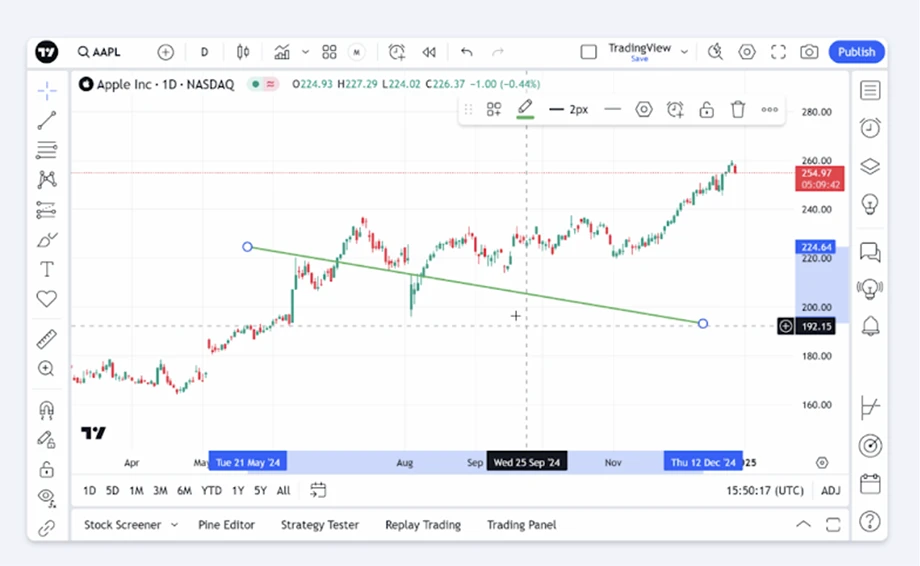Screen dimensions: 920x566
Task: Change the D chart interval
Action: [x=204, y=52]
